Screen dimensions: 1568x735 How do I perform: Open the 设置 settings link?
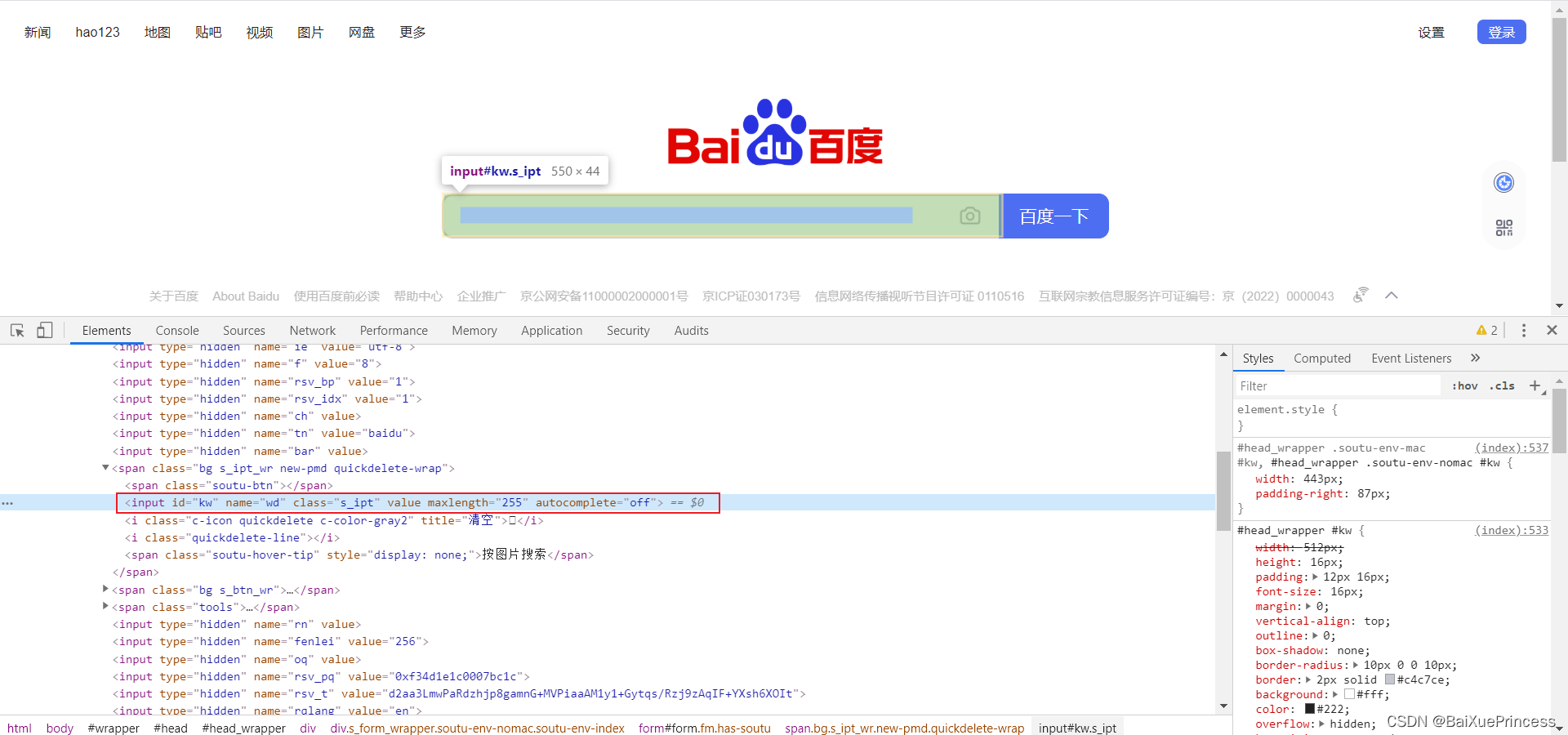coord(1431,33)
